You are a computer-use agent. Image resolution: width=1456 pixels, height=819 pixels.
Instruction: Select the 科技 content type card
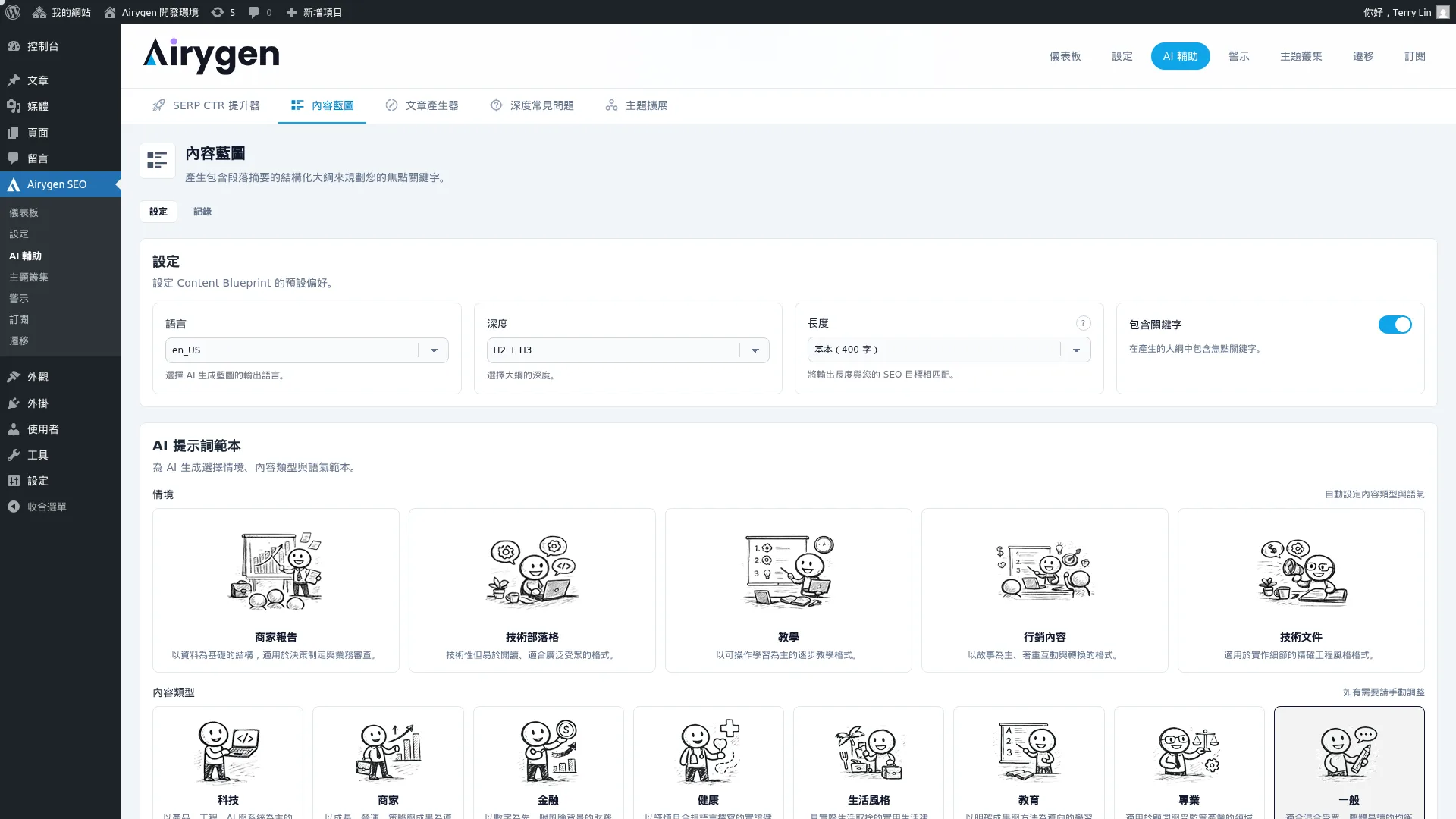(x=228, y=763)
